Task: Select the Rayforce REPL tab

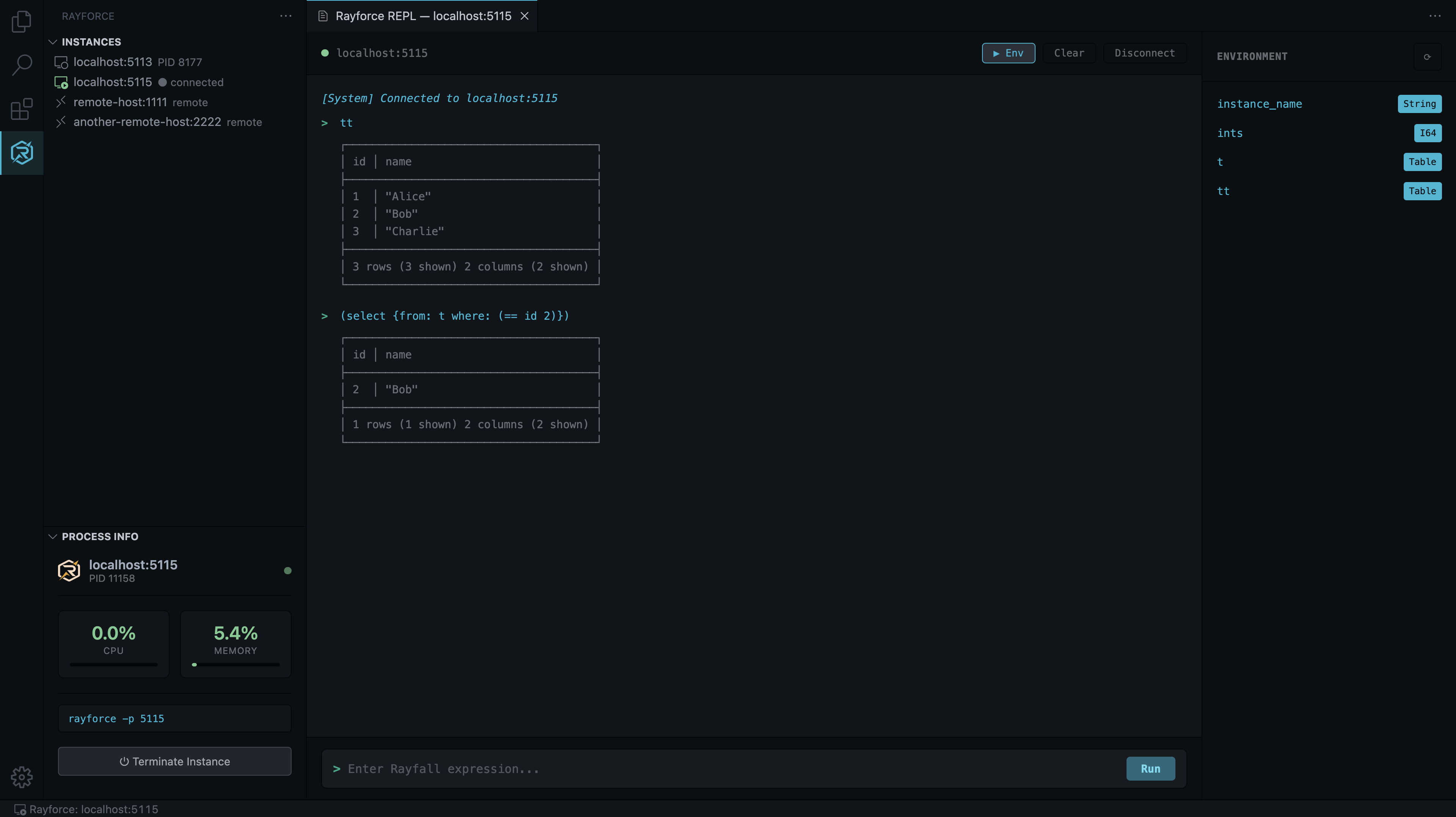Action: pos(421,16)
